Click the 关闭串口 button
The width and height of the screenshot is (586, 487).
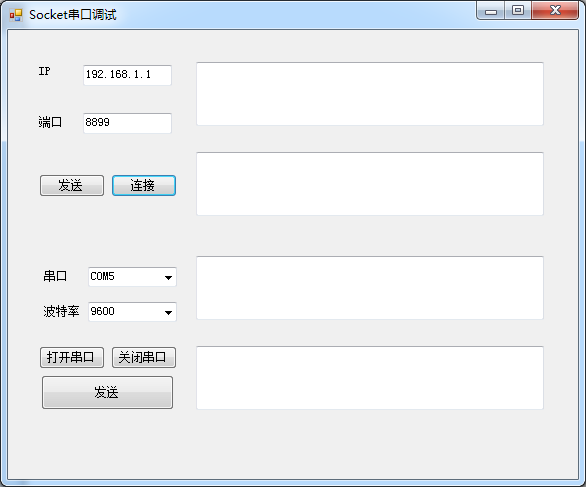pyautogui.click(x=144, y=358)
